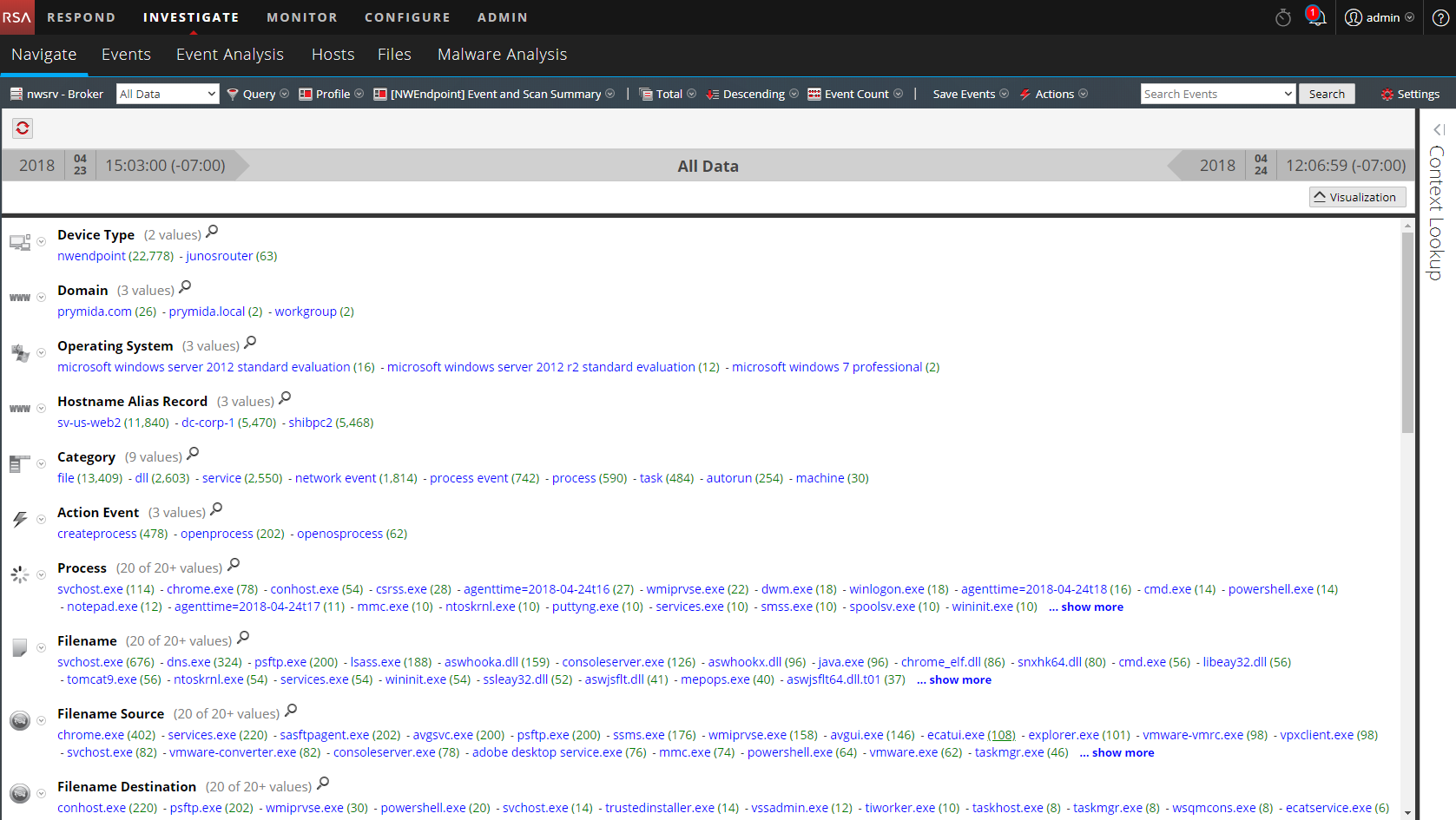Open the help question mark icon
Viewport: 1456px width, 820px height.
[1440, 17]
